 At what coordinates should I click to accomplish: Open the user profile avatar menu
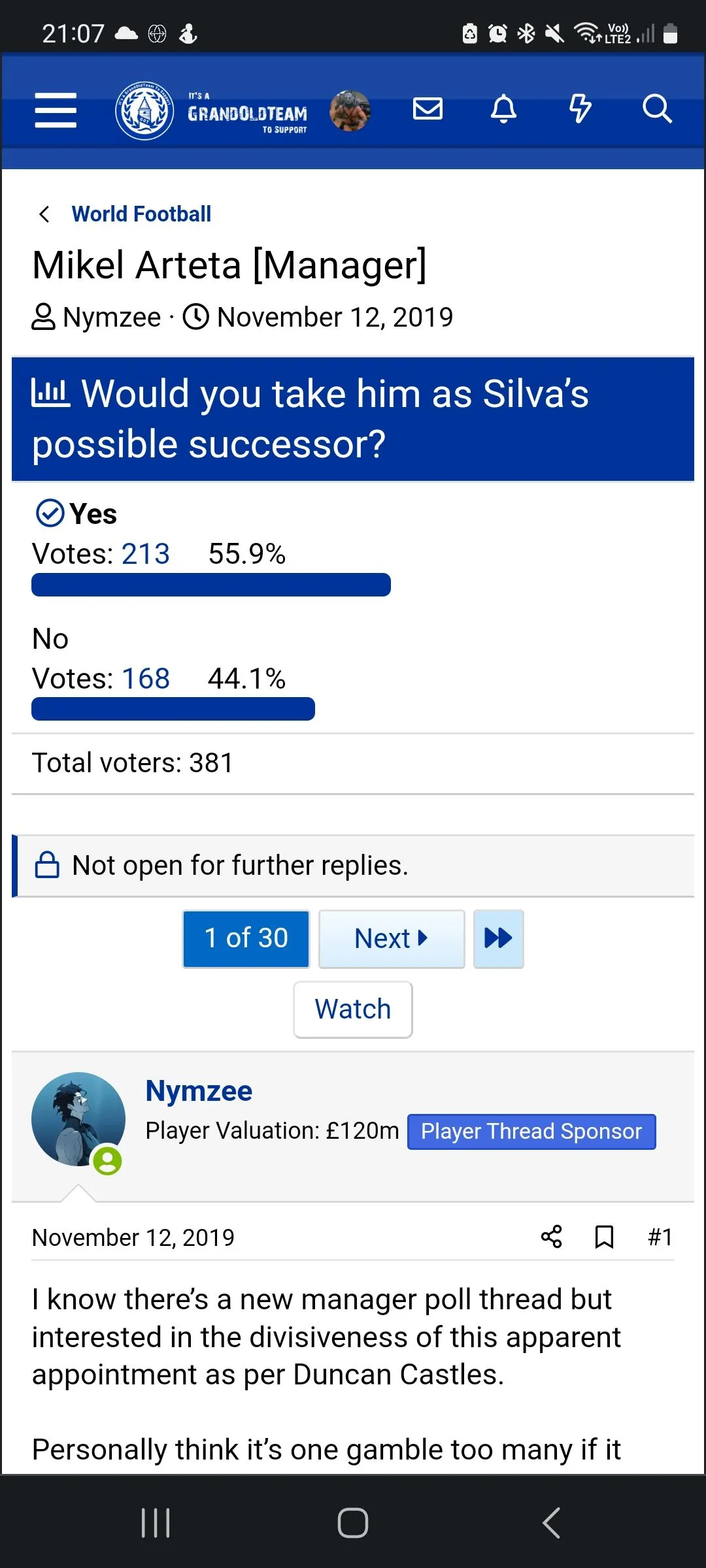pyautogui.click(x=350, y=110)
